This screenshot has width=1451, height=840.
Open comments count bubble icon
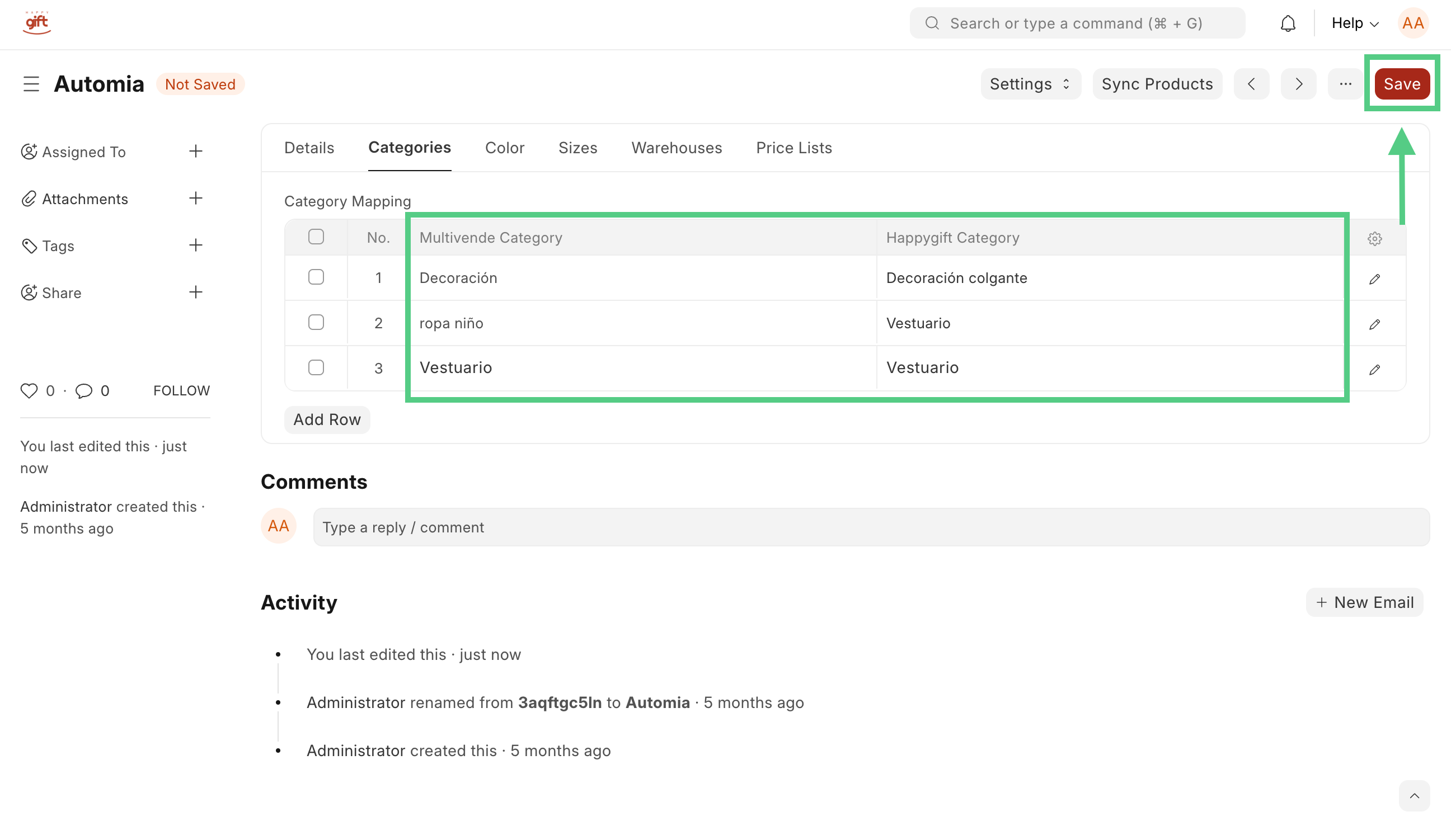[x=83, y=391]
